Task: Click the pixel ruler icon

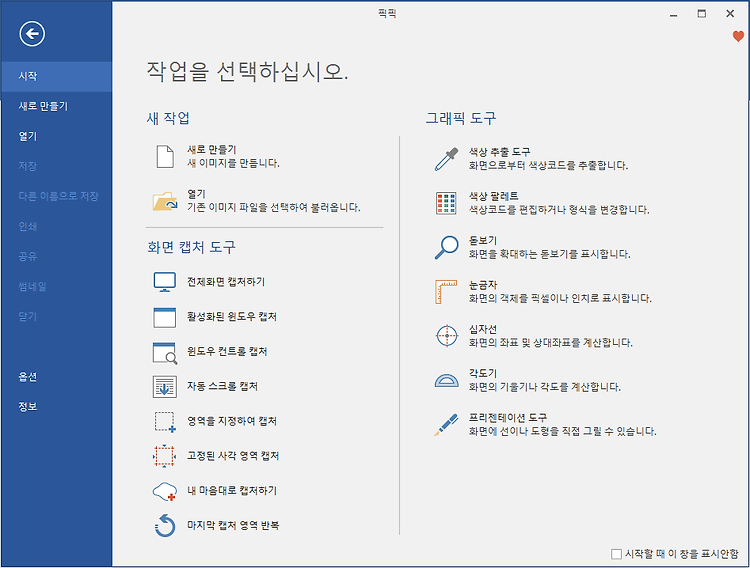Action: (446, 292)
